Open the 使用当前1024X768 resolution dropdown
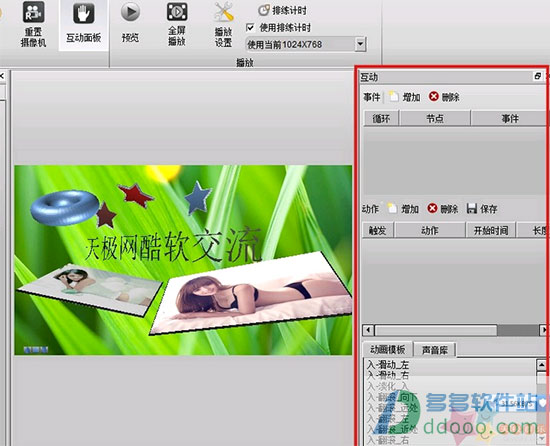The image size is (550, 446). (x=360, y=45)
